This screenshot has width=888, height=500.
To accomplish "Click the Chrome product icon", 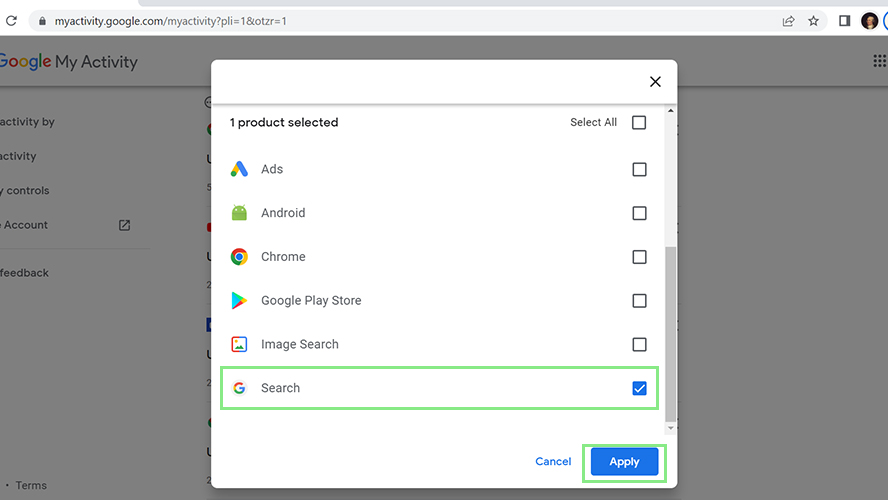I will click(239, 257).
